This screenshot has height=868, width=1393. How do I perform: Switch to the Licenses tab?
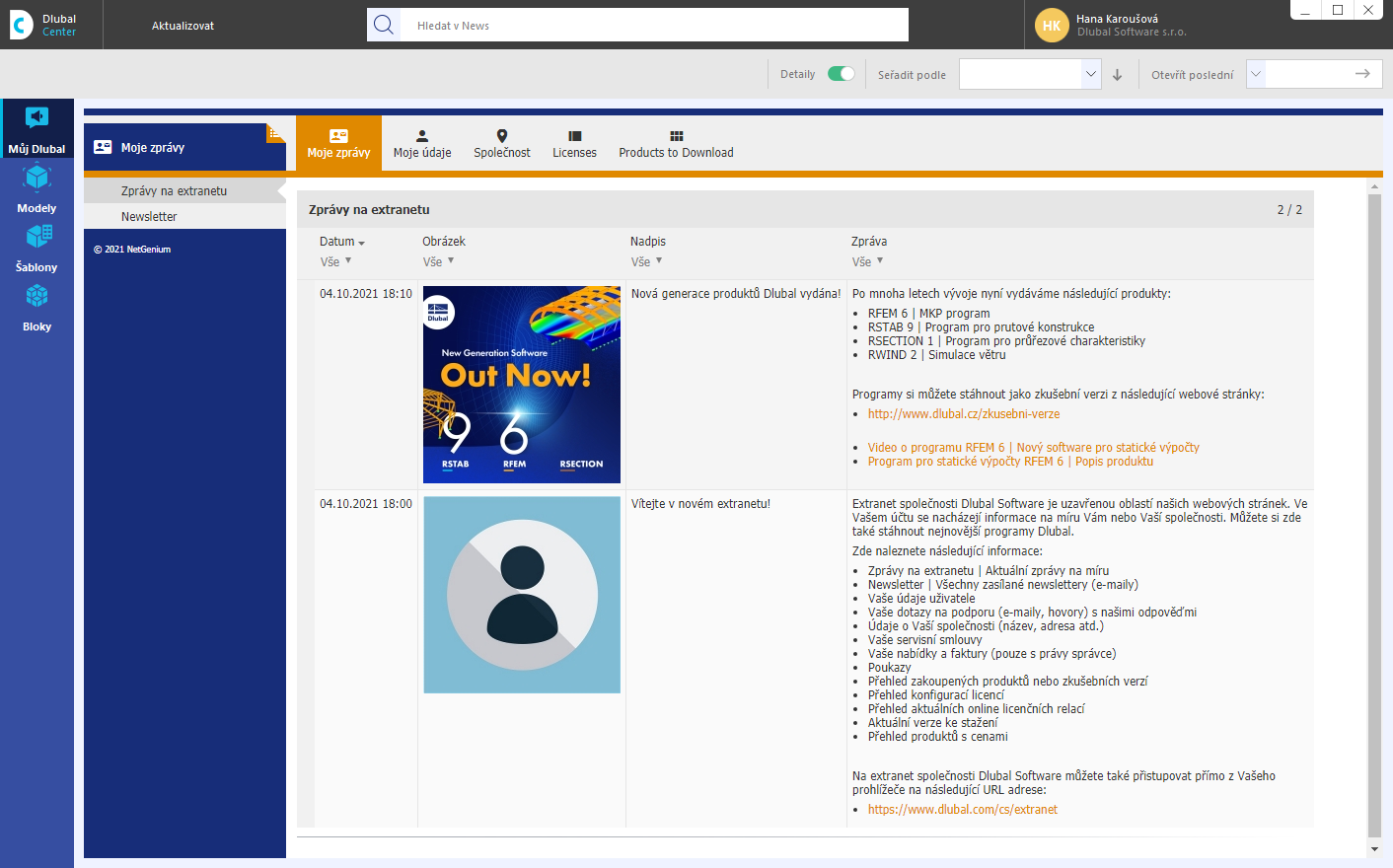point(574,144)
